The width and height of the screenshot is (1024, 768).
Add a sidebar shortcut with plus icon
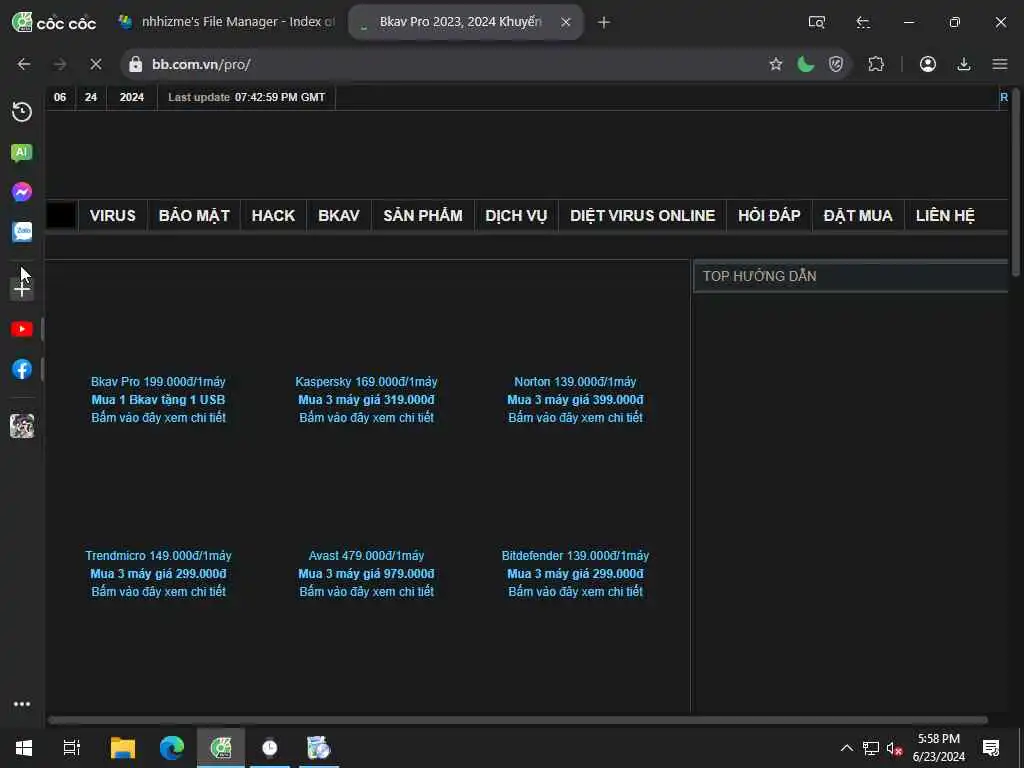(x=22, y=289)
